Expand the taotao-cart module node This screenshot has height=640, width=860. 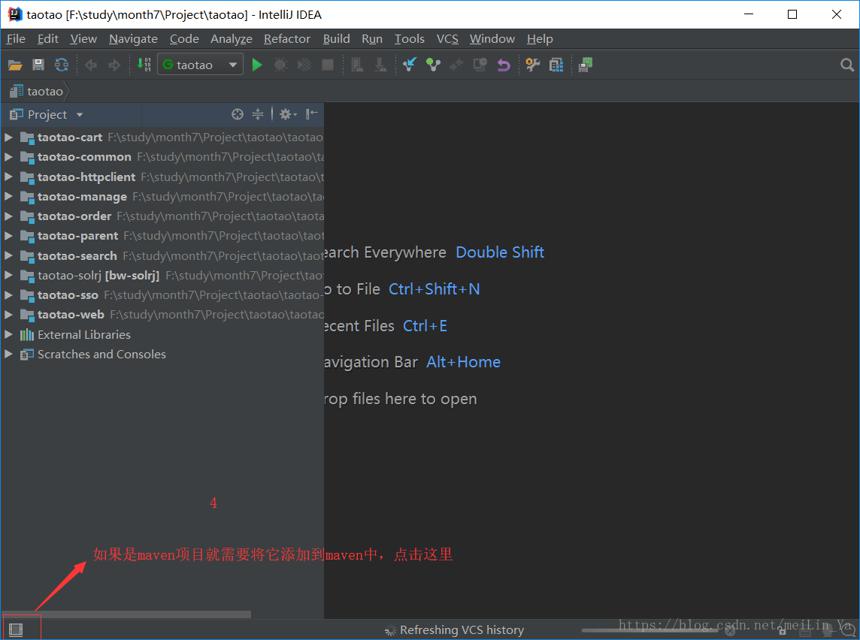pos(8,137)
